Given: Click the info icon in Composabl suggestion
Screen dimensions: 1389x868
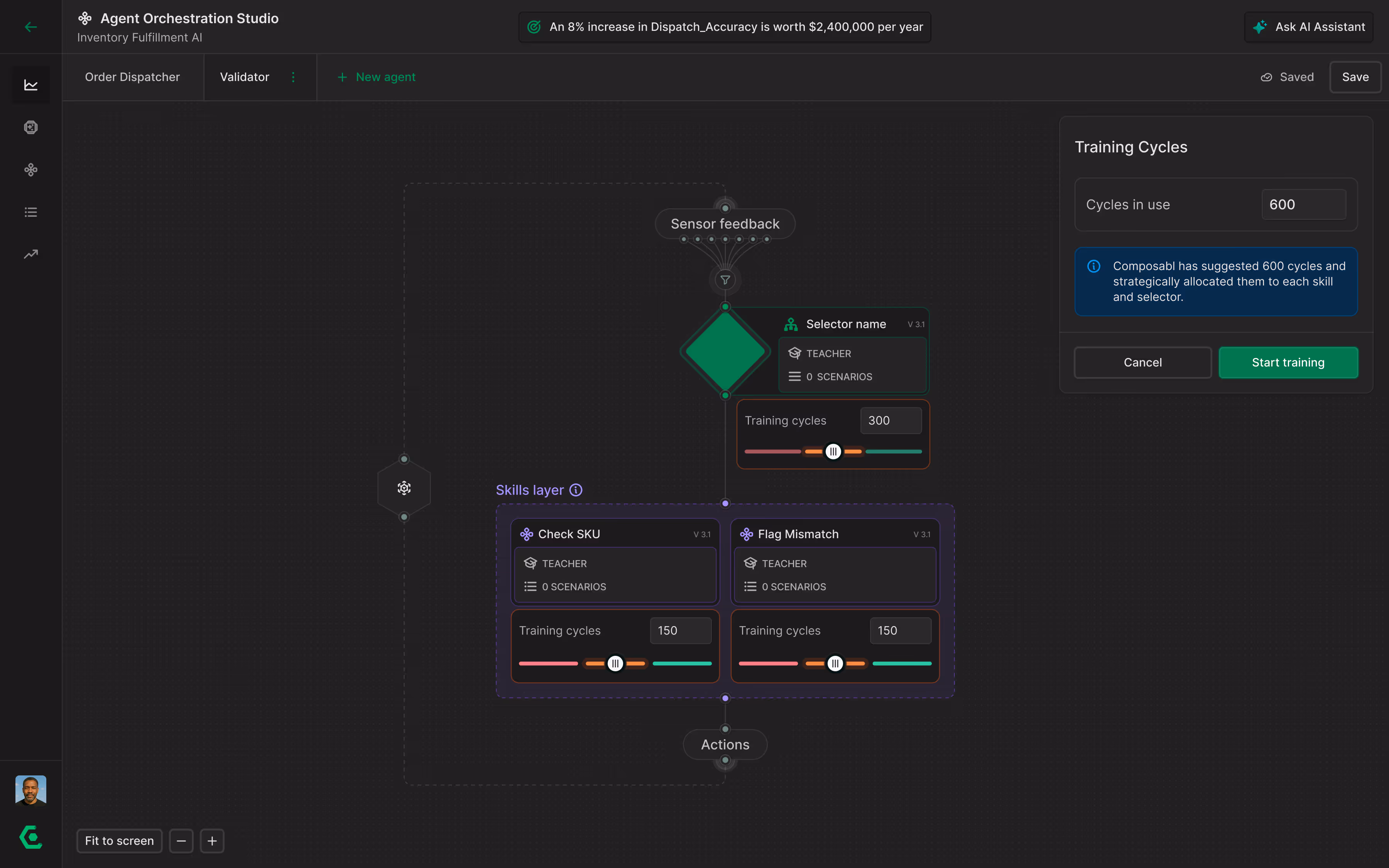Looking at the screenshot, I should click(1094, 266).
